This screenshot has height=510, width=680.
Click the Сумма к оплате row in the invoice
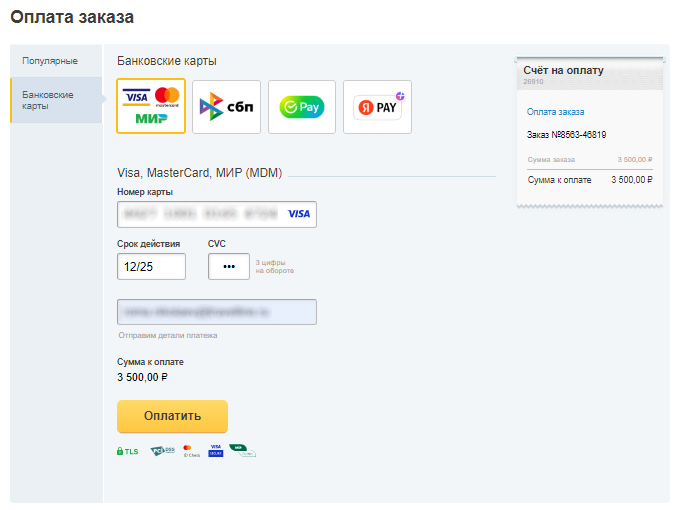(x=590, y=180)
